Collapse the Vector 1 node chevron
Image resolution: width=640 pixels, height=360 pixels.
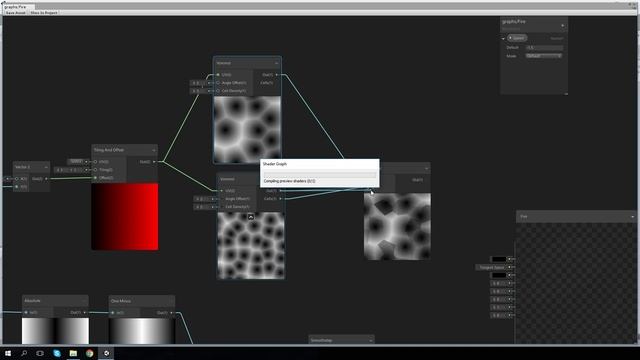point(46,167)
